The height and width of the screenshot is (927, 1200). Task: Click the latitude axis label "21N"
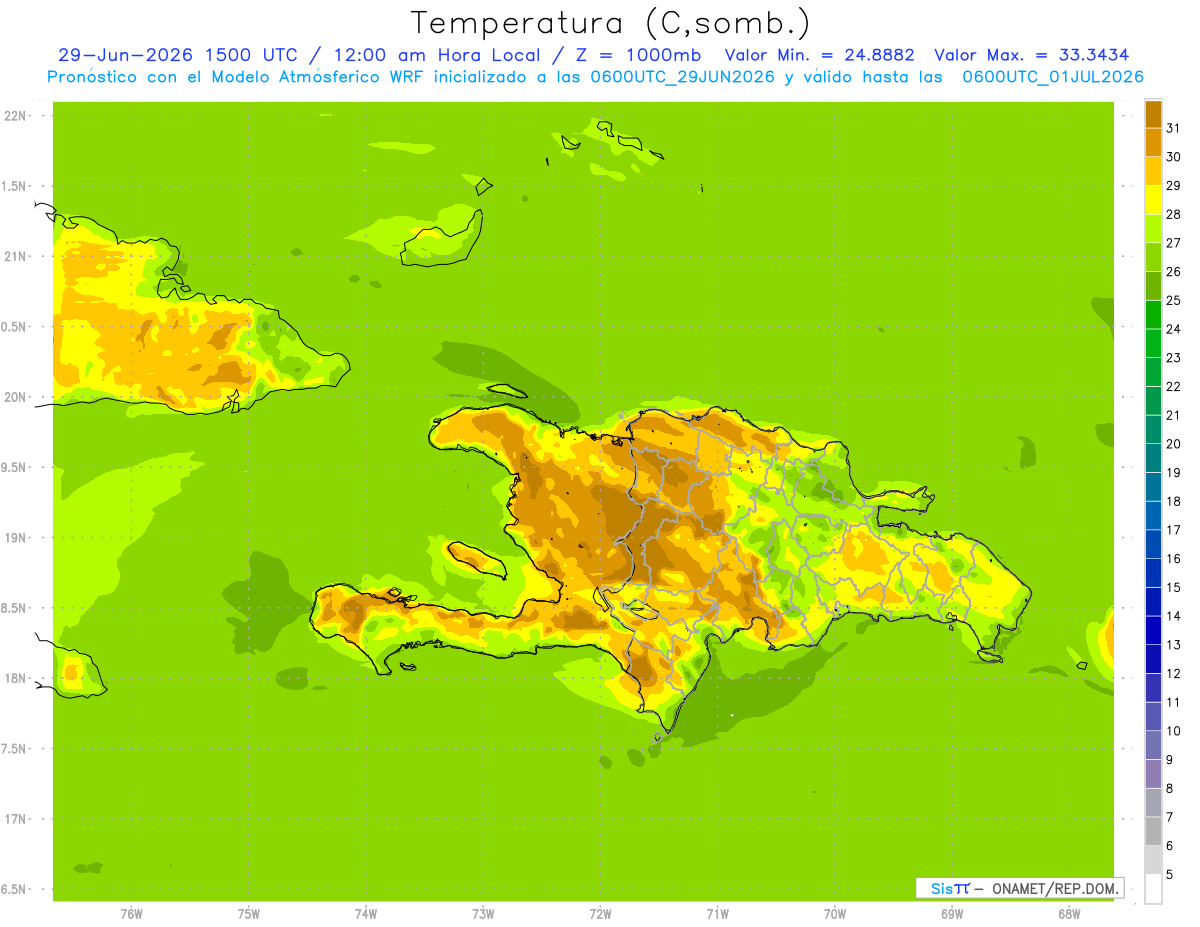(x=15, y=256)
